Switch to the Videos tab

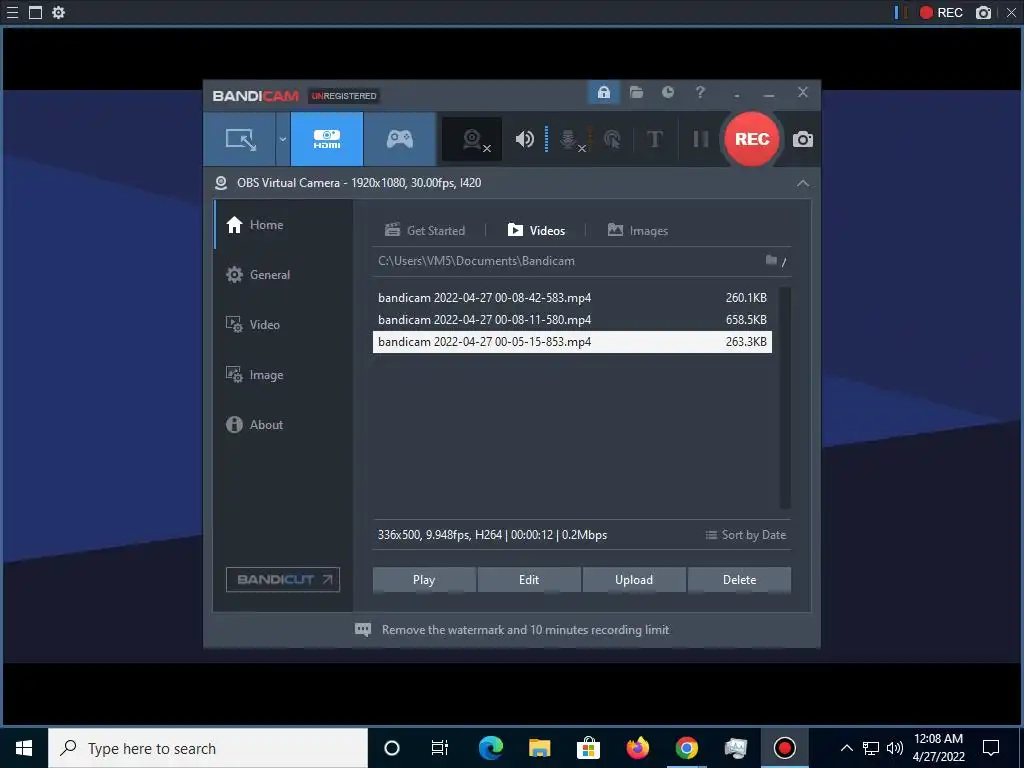coord(536,231)
